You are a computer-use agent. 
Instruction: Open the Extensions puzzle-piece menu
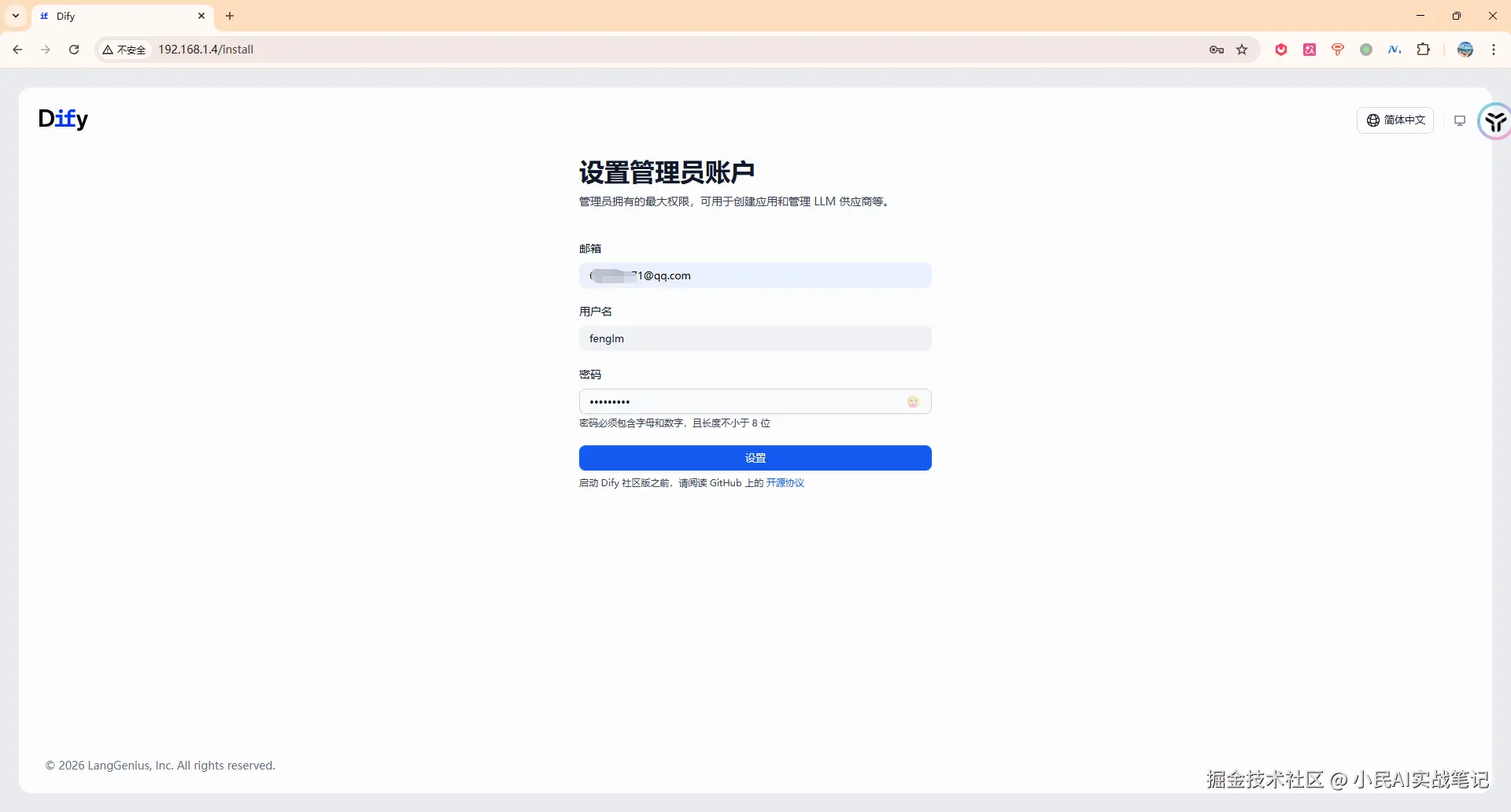(x=1423, y=50)
